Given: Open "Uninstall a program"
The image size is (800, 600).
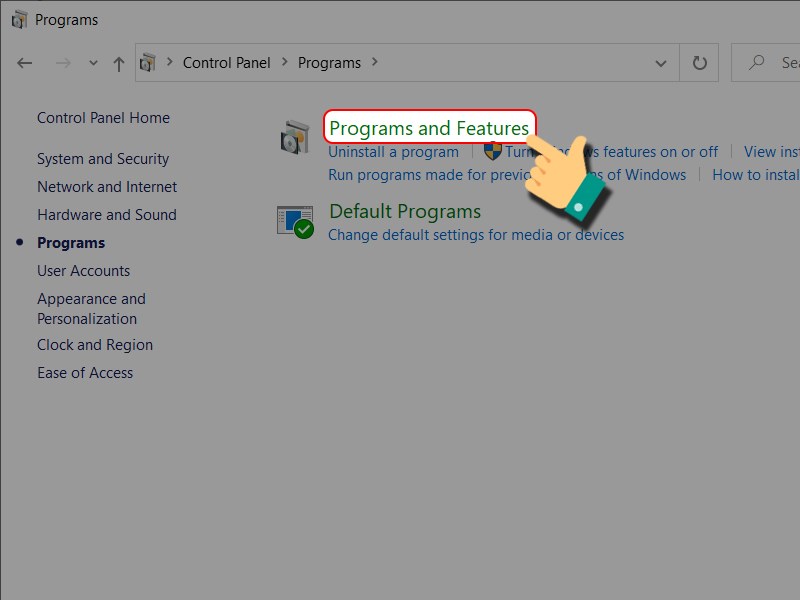Looking at the screenshot, I should coord(393,152).
